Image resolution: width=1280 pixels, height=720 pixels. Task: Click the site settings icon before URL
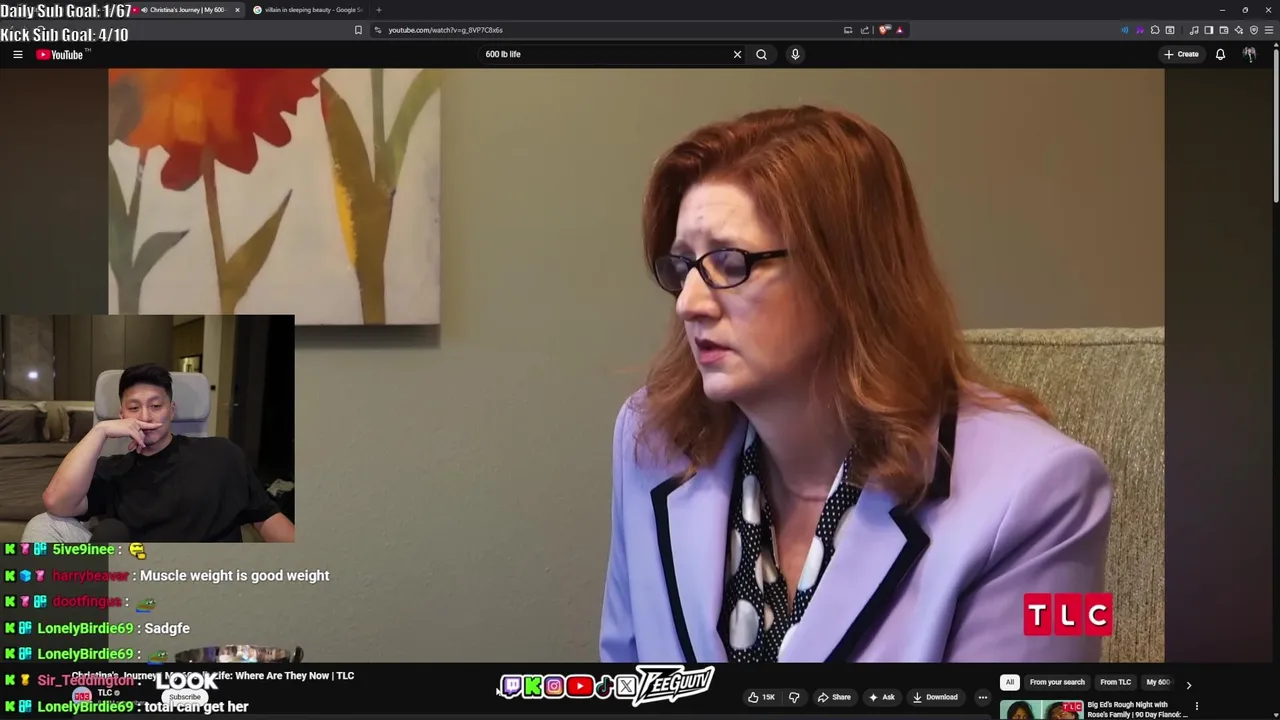378,30
